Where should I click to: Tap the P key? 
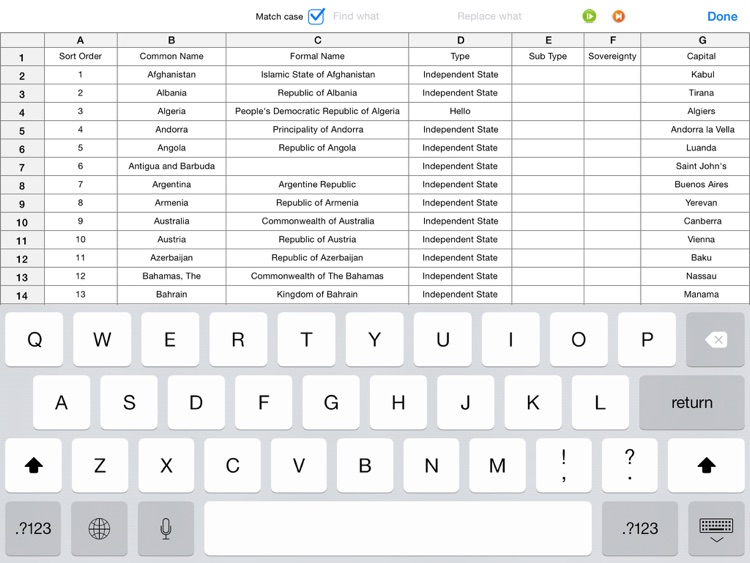point(647,340)
